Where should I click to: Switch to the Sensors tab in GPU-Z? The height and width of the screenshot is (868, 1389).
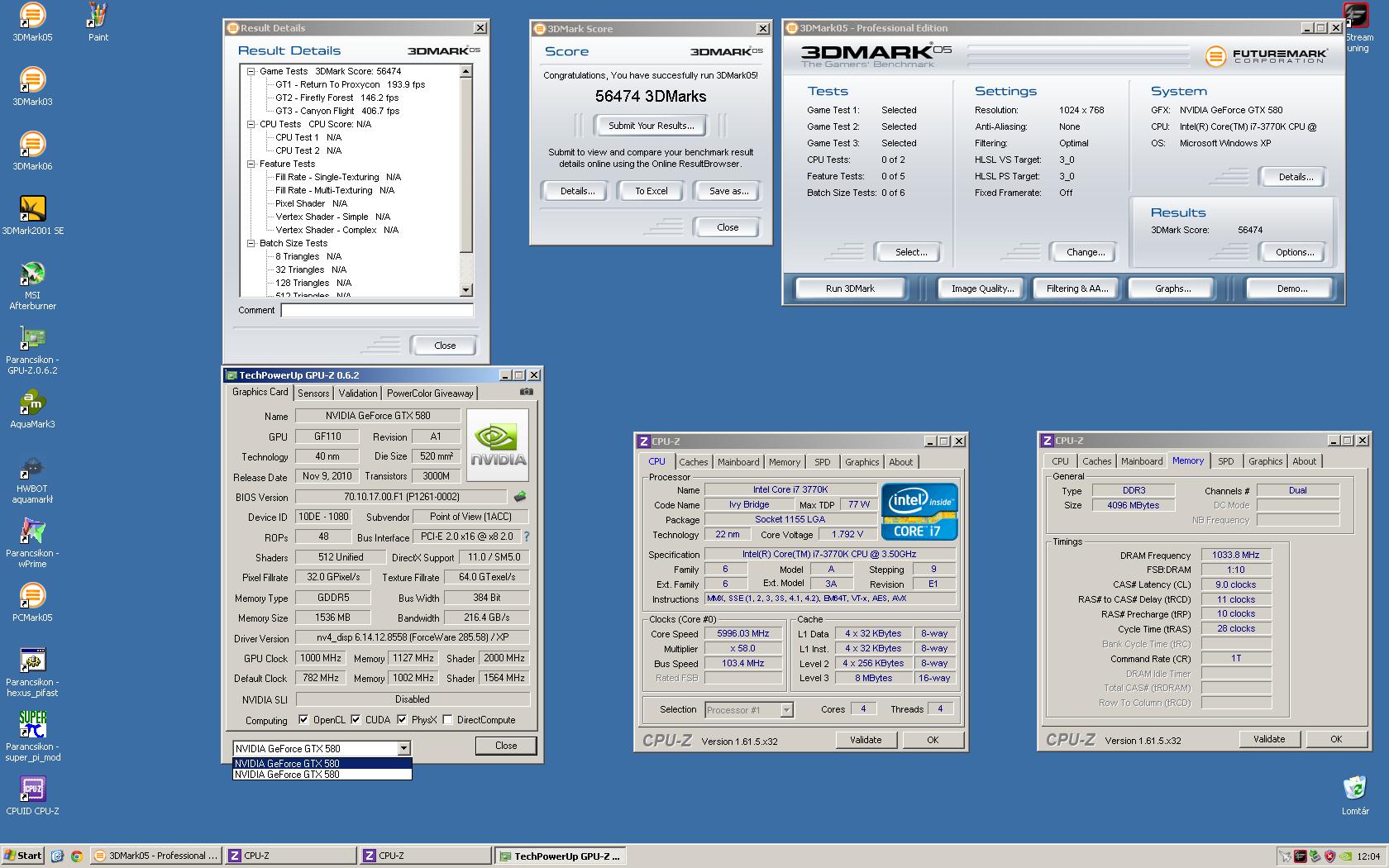[313, 393]
